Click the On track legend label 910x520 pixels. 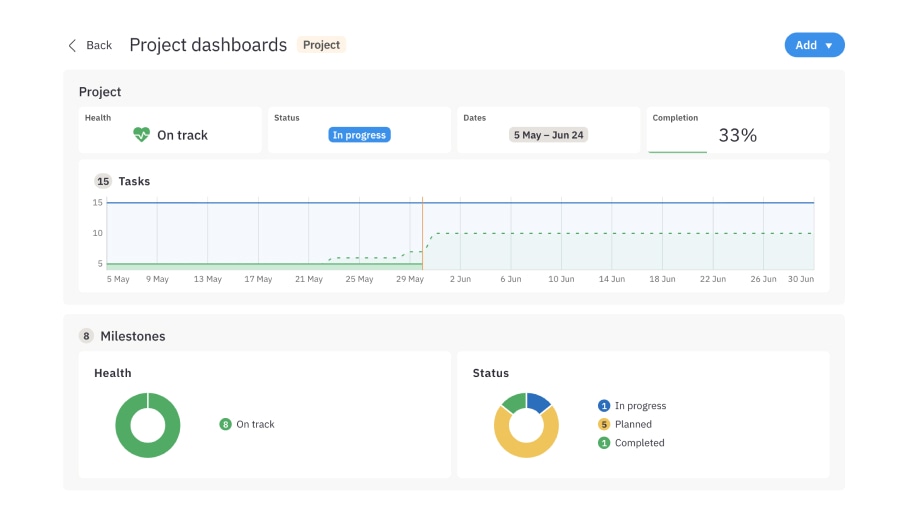[x=255, y=424]
